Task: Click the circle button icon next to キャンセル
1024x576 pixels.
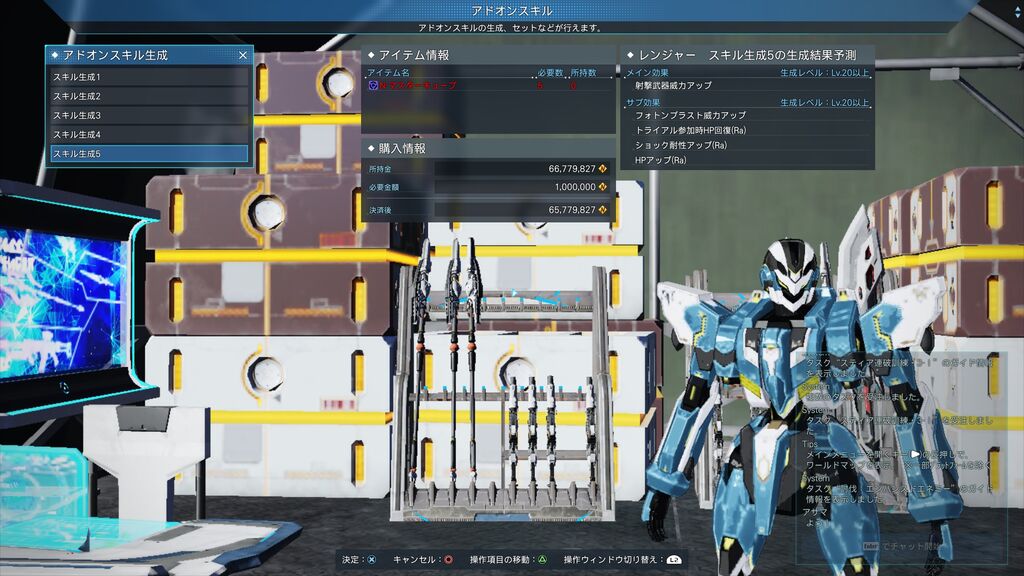Action: tap(449, 560)
